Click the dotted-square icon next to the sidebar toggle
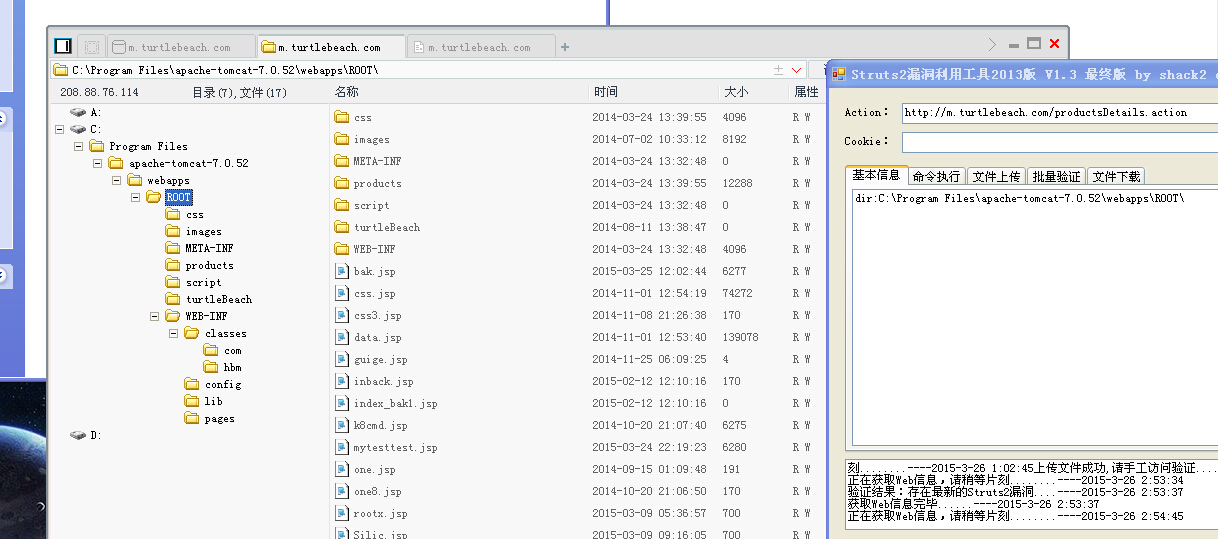This screenshot has width=1218, height=539. pyautogui.click(x=91, y=46)
